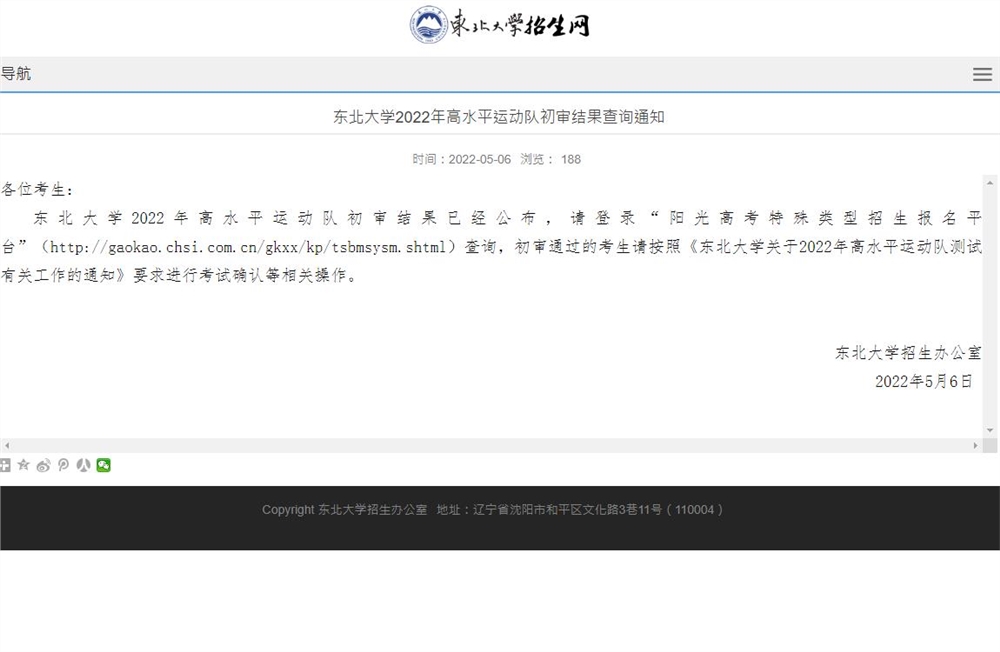The height and width of the screenshot is (652, 1000).
Task: Click the footer Copyright 东北大学招生办公室 text
Action: 344,510
